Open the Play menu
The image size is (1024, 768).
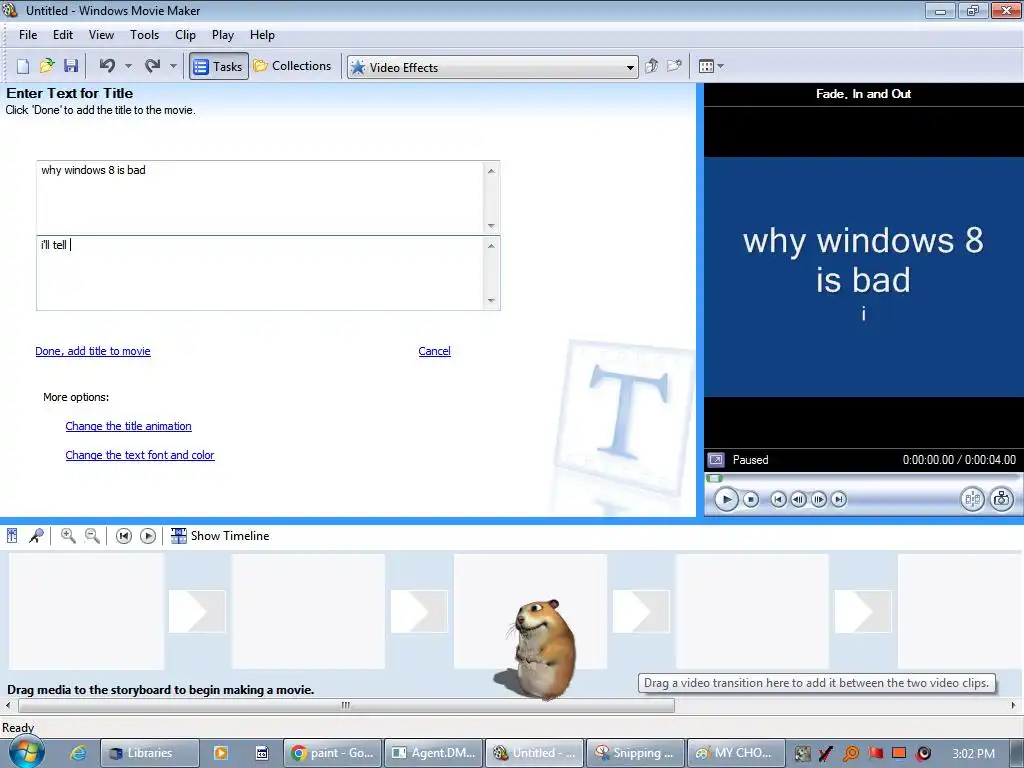pyautogui.click(x=223, y=35)
